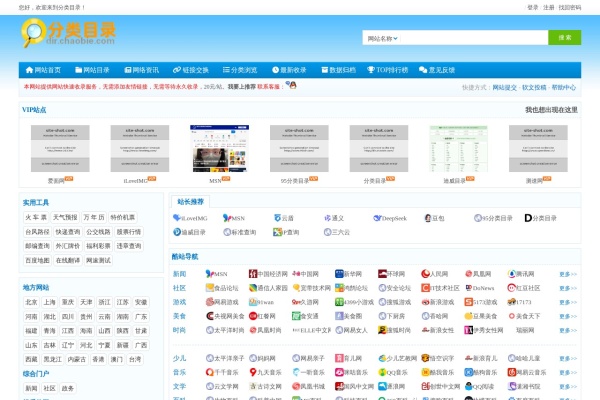Click 我也想出现在这里 link in VIP section

[551, 110]
